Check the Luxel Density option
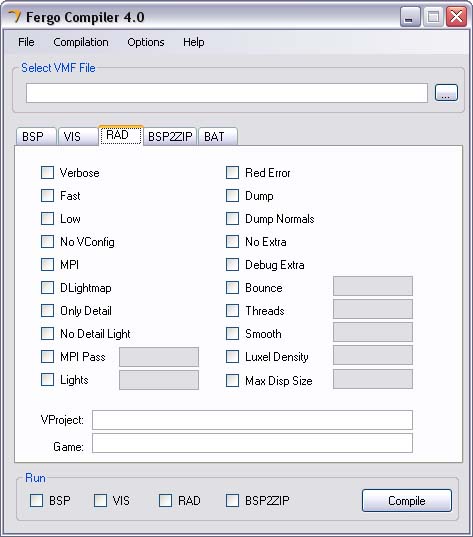Screen dimensions: 473x537 pos(232,357)
